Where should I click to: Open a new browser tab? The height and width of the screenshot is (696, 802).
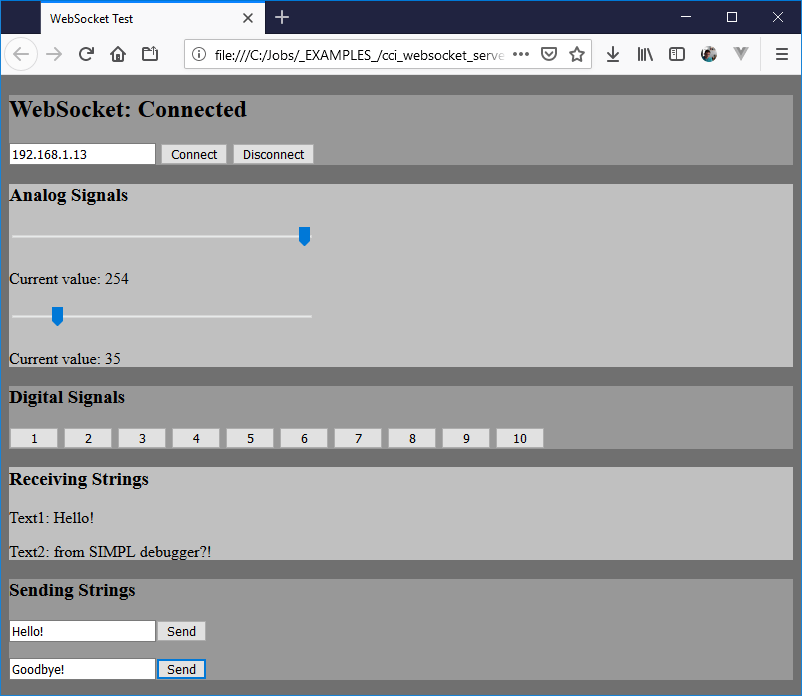point(282,17)
